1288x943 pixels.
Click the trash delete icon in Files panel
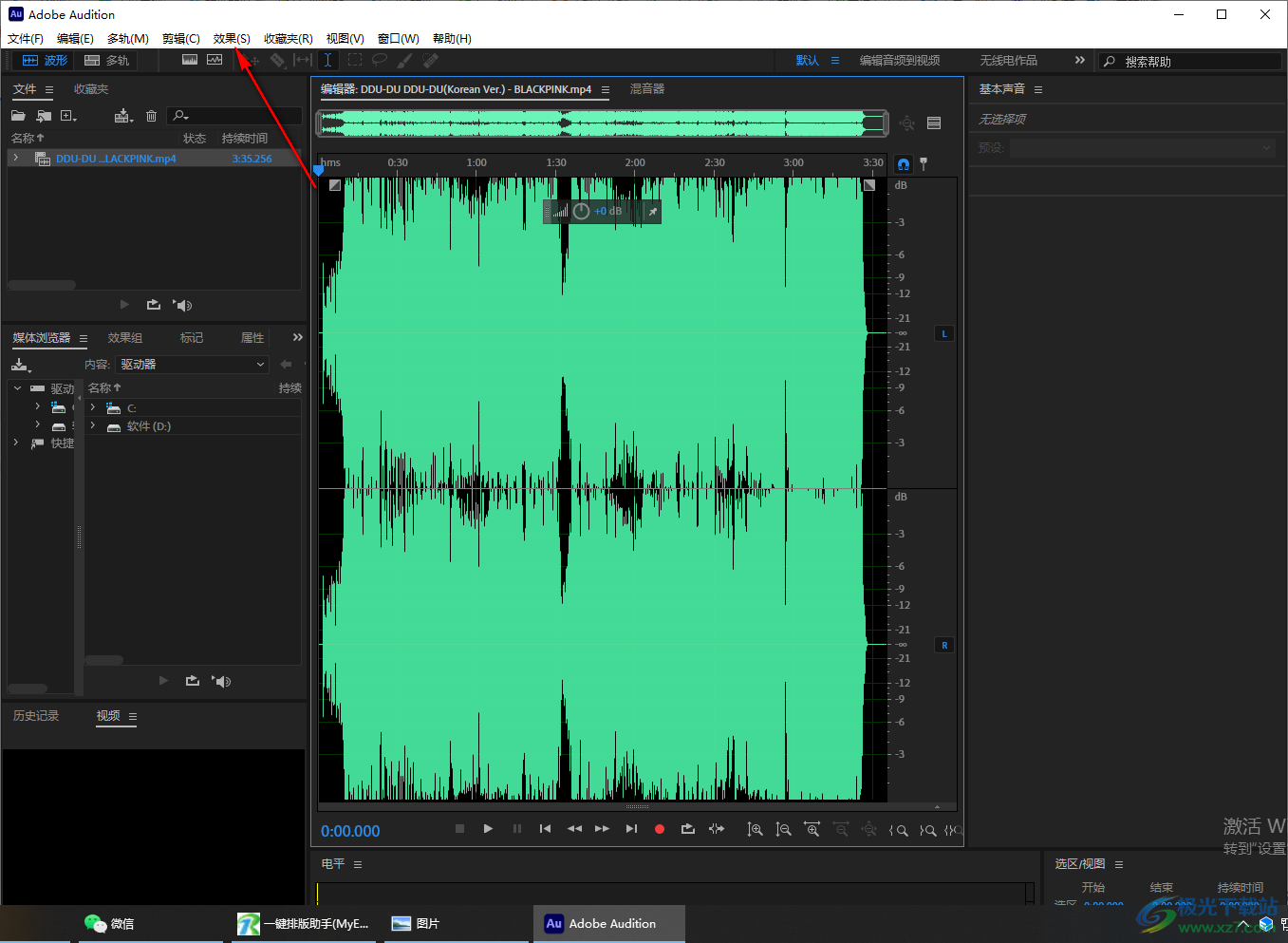point(151,116)
